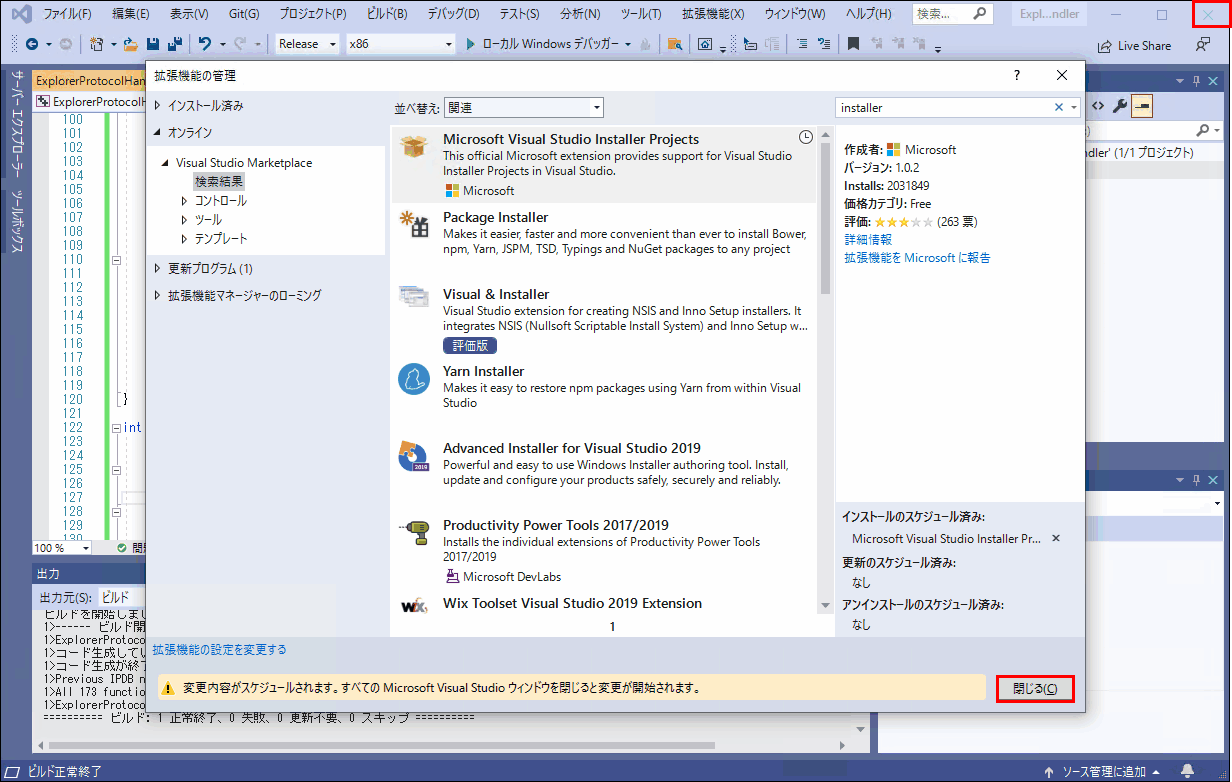
Task: Click the navigate backward toolbar icon
Action: click(32, 44)
